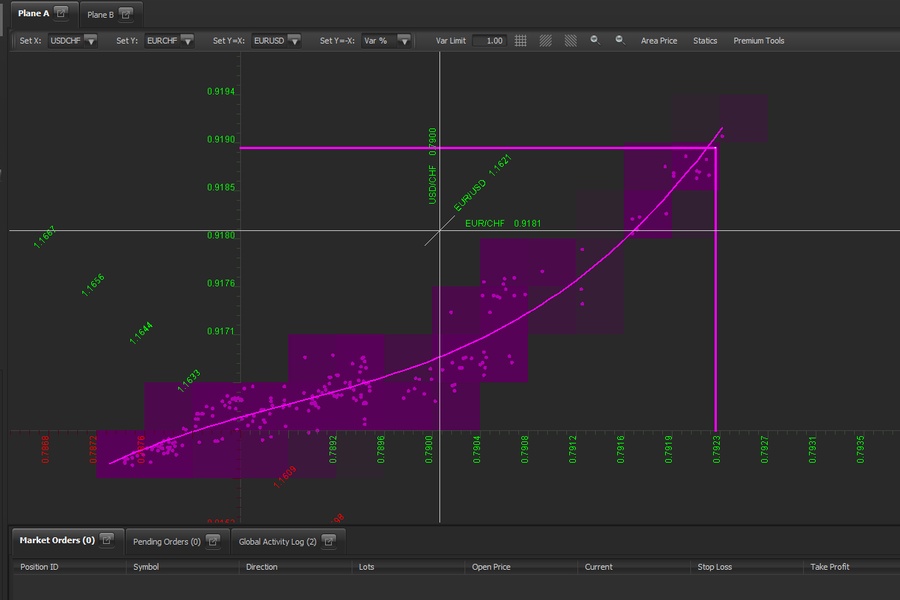The height and width of the screenshot is (600, 900).
Task: Detach the Pending Orders panel
Action: tap(212, 541)
